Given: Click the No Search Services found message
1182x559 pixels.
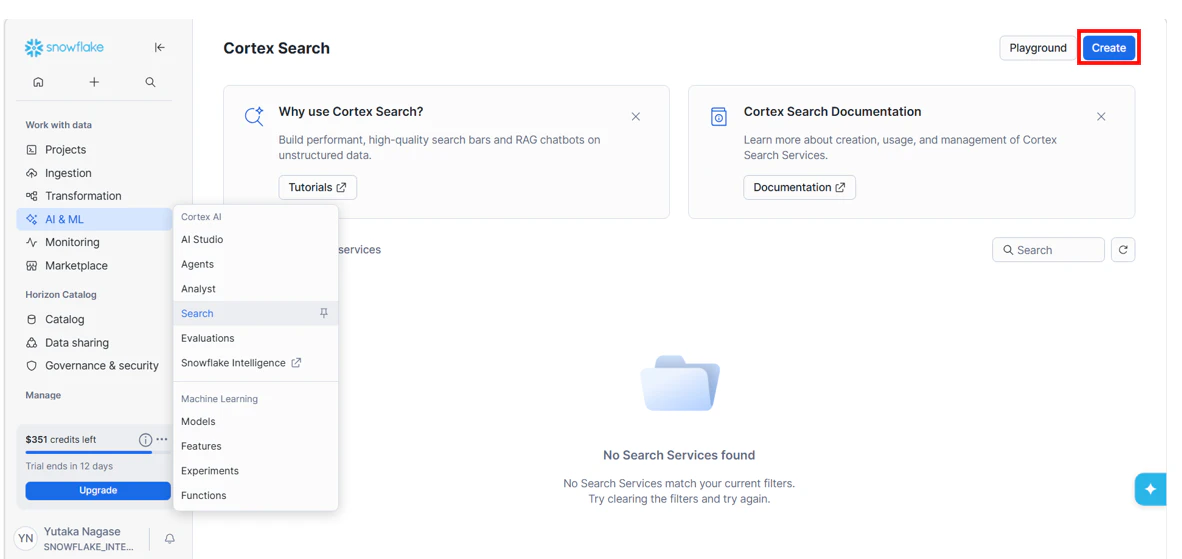Looking at the screenshot, I should coord(679,455).
